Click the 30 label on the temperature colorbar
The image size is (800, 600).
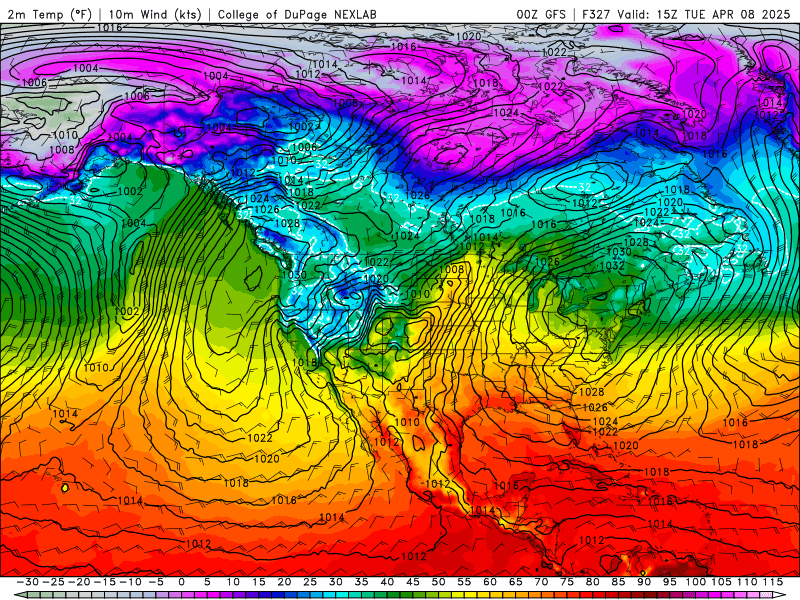pos(336,582)
